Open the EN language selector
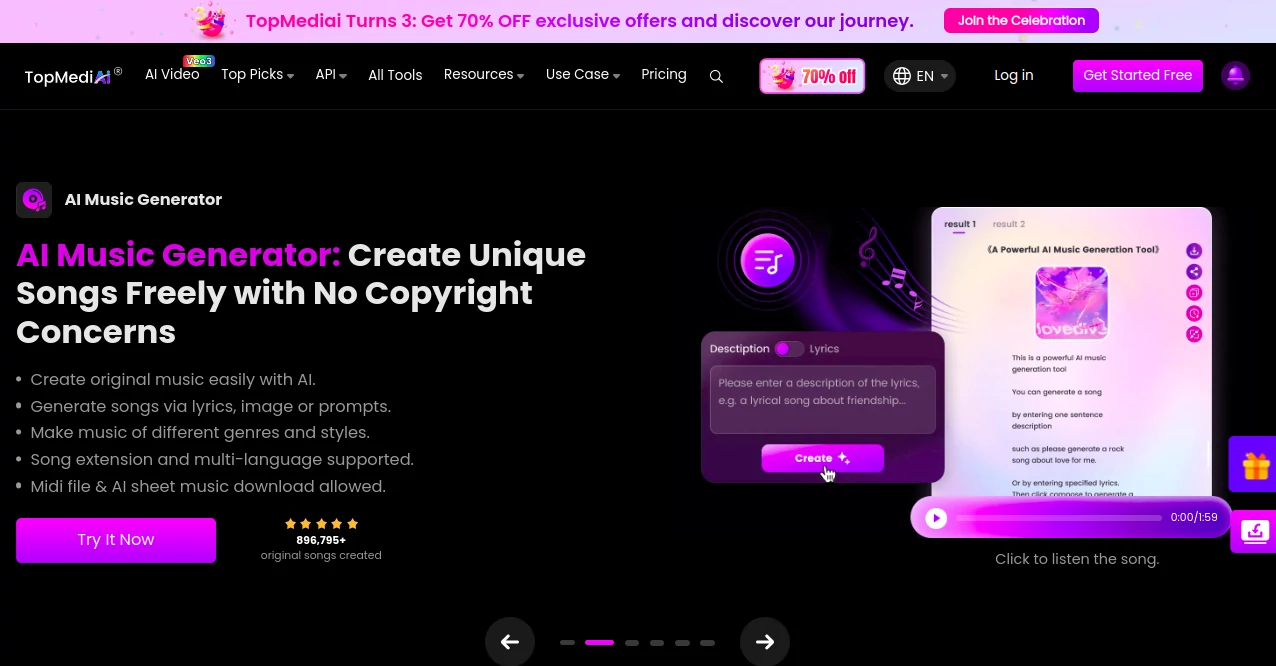The width and height of the screenshot is (1276, 666). [919, 76]
